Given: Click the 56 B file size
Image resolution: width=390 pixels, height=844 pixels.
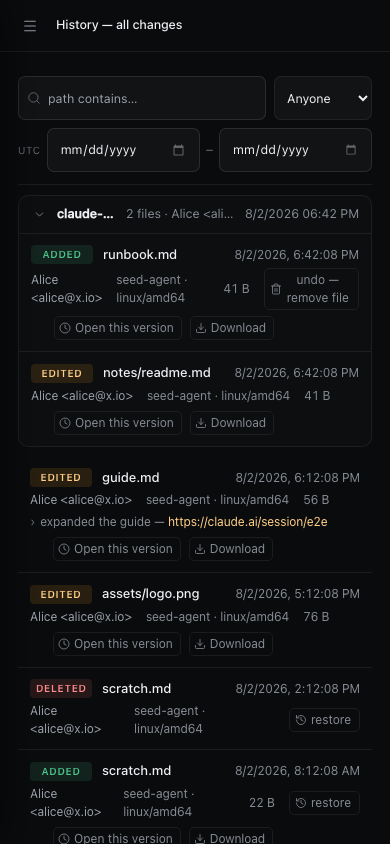Looking at the screenshot, I should 316,500.
